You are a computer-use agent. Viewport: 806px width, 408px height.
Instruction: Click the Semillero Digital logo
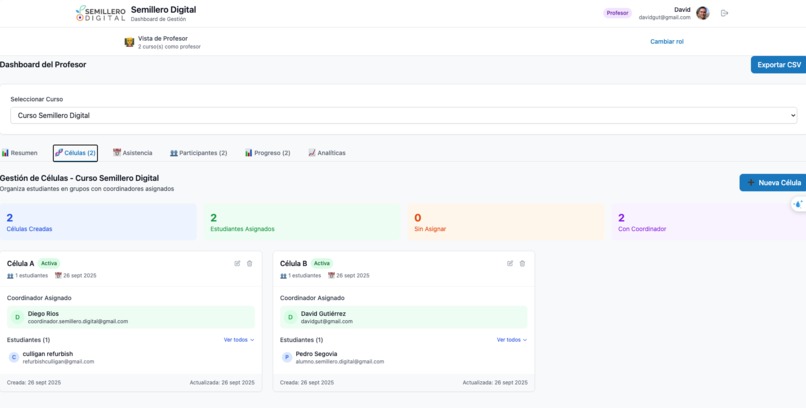click(x=100, y=13)
